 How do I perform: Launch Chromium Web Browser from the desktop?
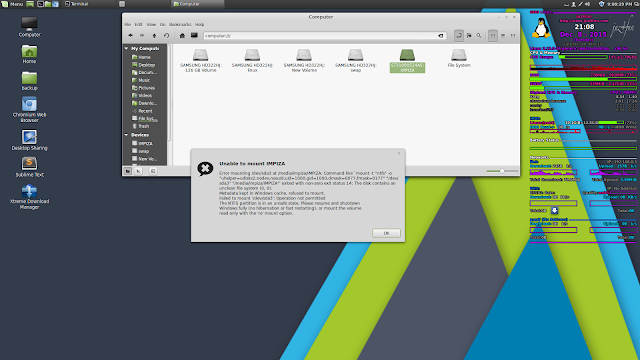[x=29, y=110]
